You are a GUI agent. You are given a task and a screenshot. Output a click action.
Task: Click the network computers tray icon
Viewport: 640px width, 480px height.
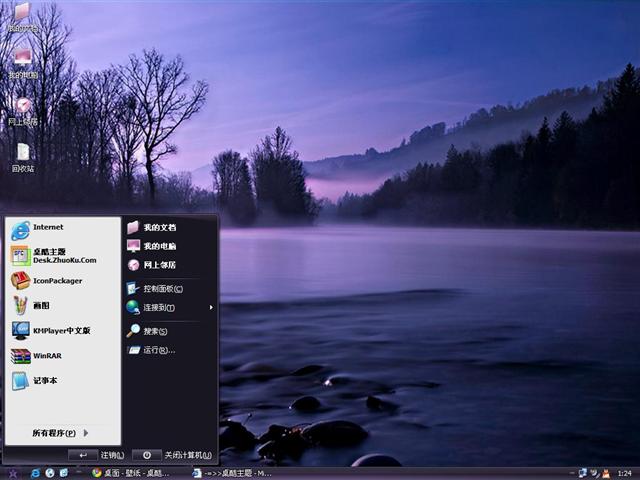[x=582, y=473]
